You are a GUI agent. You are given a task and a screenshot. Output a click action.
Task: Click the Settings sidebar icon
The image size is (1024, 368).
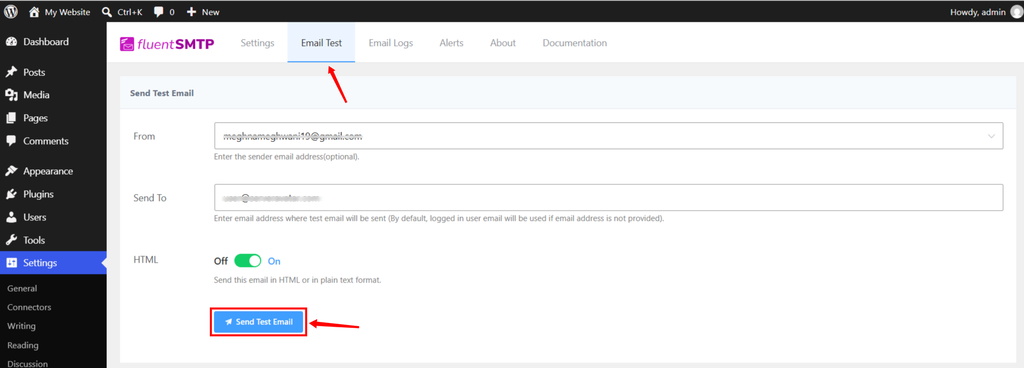[11, 263]
